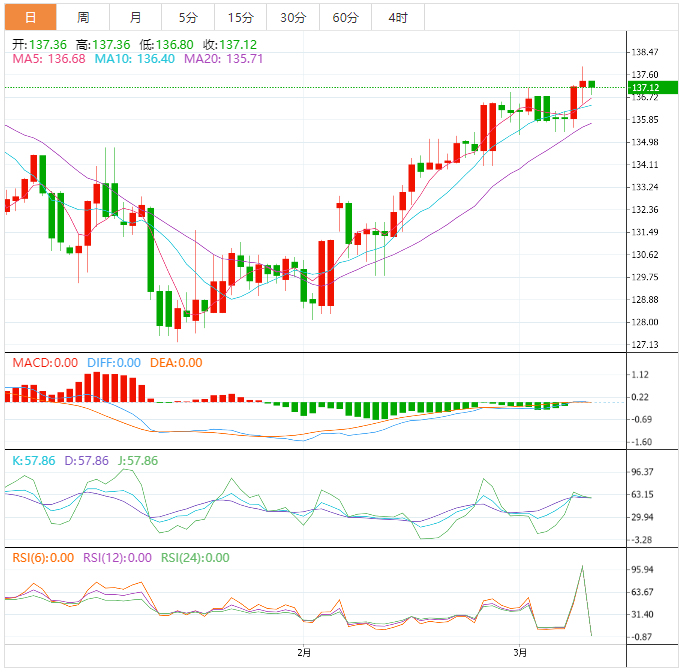Open the 15分 timeframe tab
This screenshot has height=671, width=685.
pyautogui.click(x=240, y=17)
